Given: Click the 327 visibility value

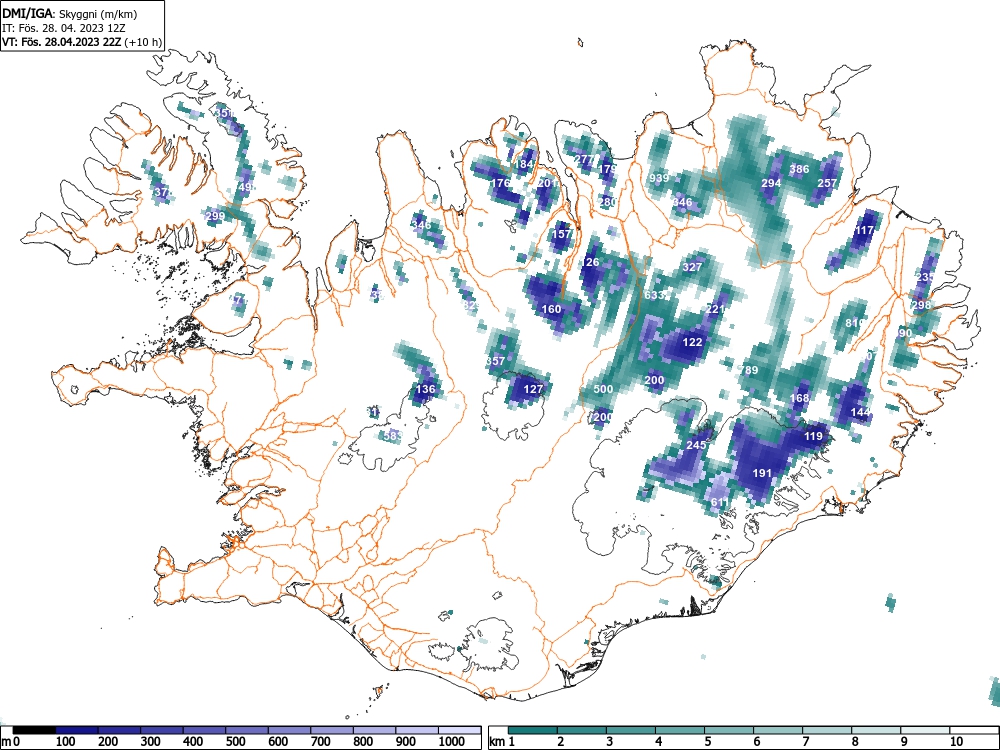Looking at the screenshot, I should pos(692,267).
